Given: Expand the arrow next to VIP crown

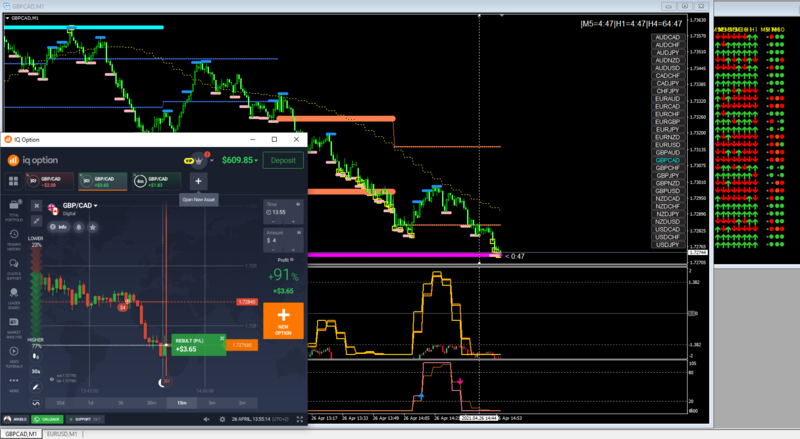Looking at the screenshot, I should point(212,160).
